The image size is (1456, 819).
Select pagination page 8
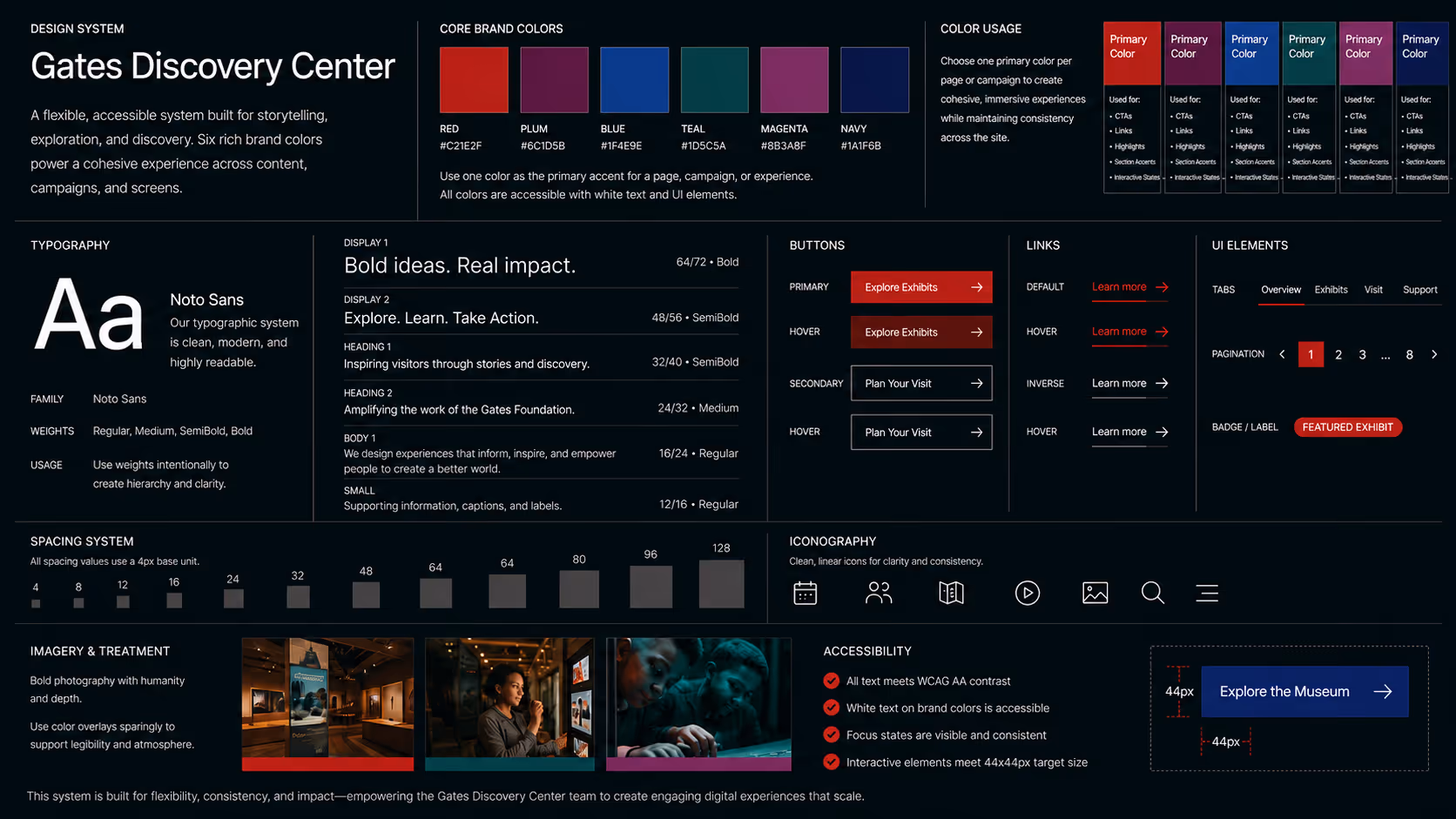tap(1410, 355)
